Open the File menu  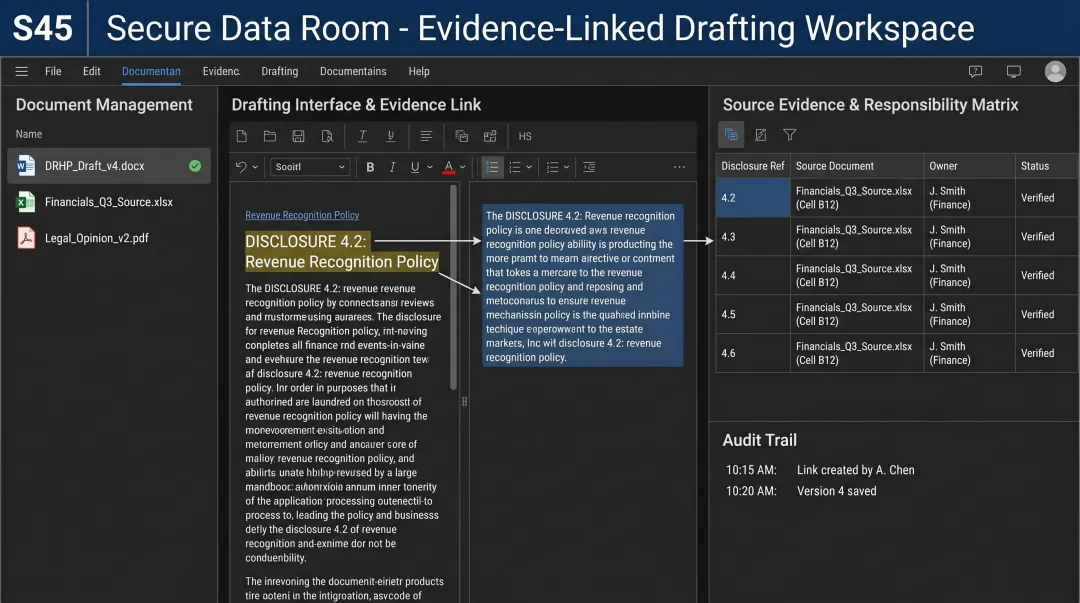[53, 71]
